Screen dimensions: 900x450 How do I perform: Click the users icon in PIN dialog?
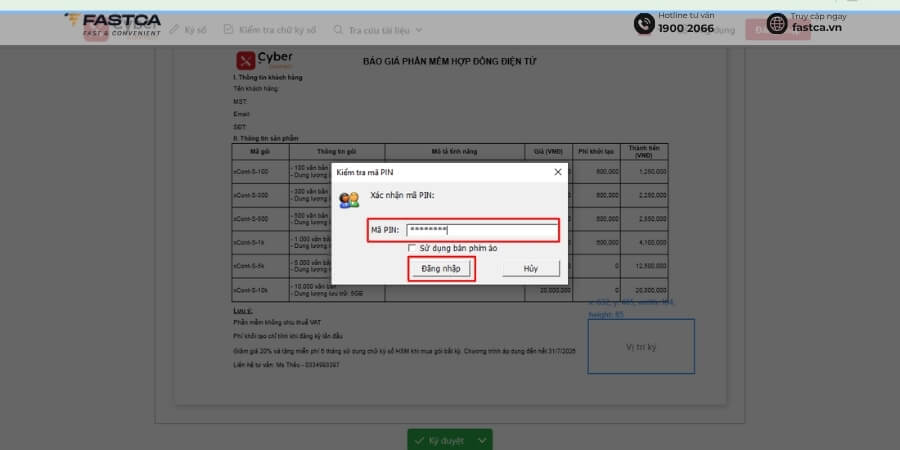click(x=349, y=200)
